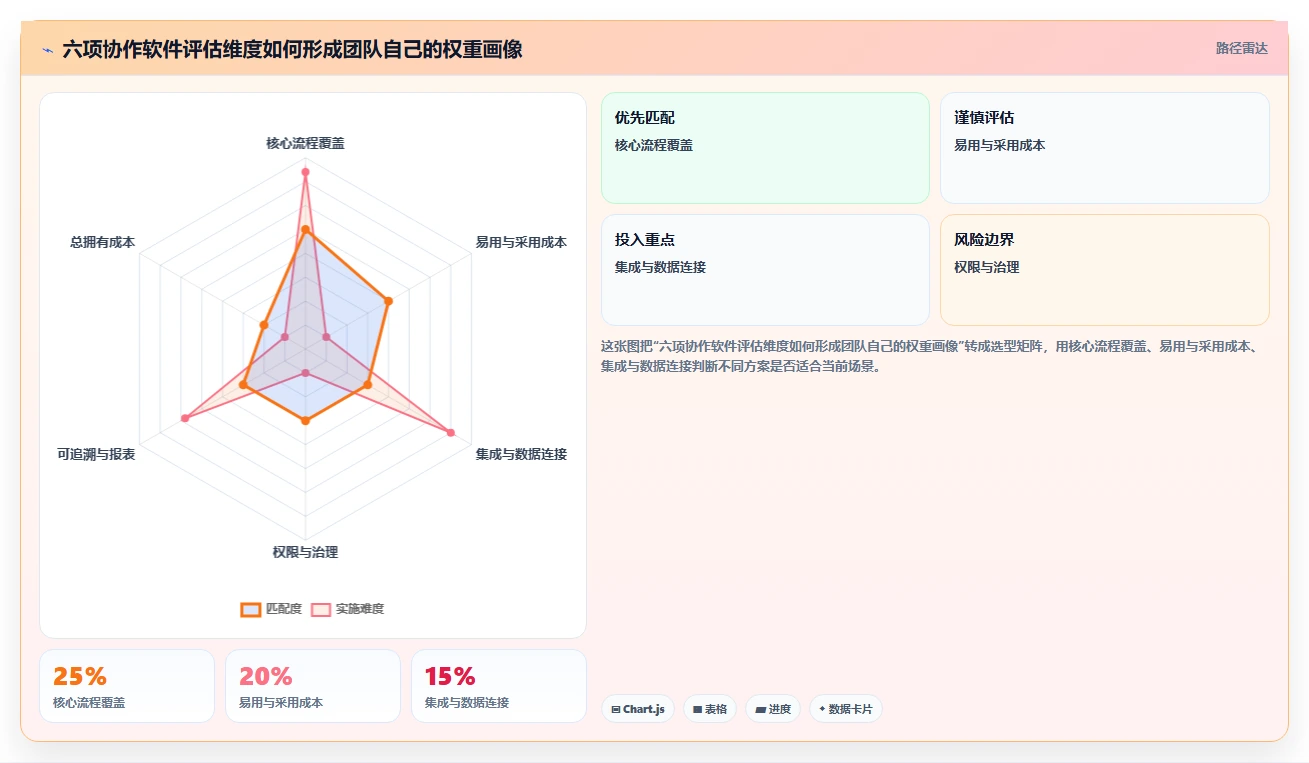The height and width of the screenshot is (763, 1309).
Task: Click the title icon before 六项协作软件
Action: coord(47,49)
